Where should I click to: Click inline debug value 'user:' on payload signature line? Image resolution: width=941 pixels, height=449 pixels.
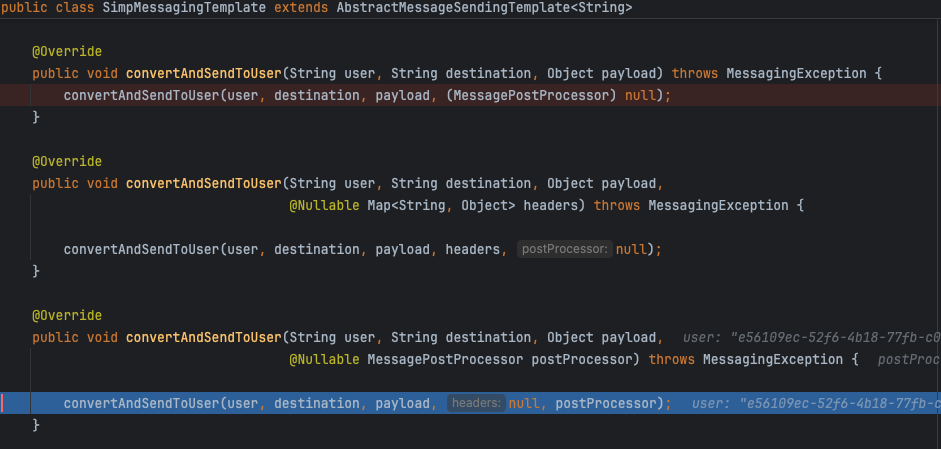tap(811, 338)
